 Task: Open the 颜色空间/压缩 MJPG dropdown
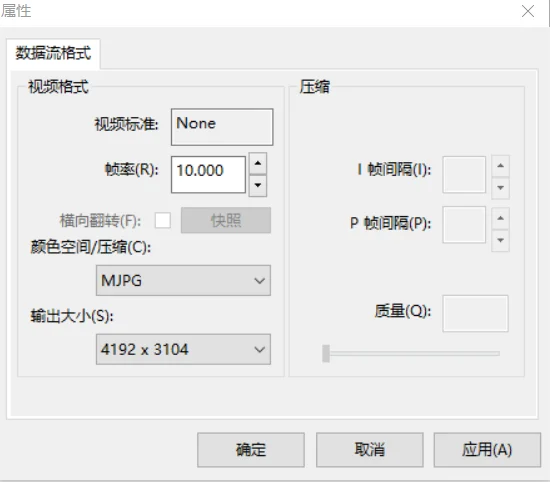coord(183,280)
